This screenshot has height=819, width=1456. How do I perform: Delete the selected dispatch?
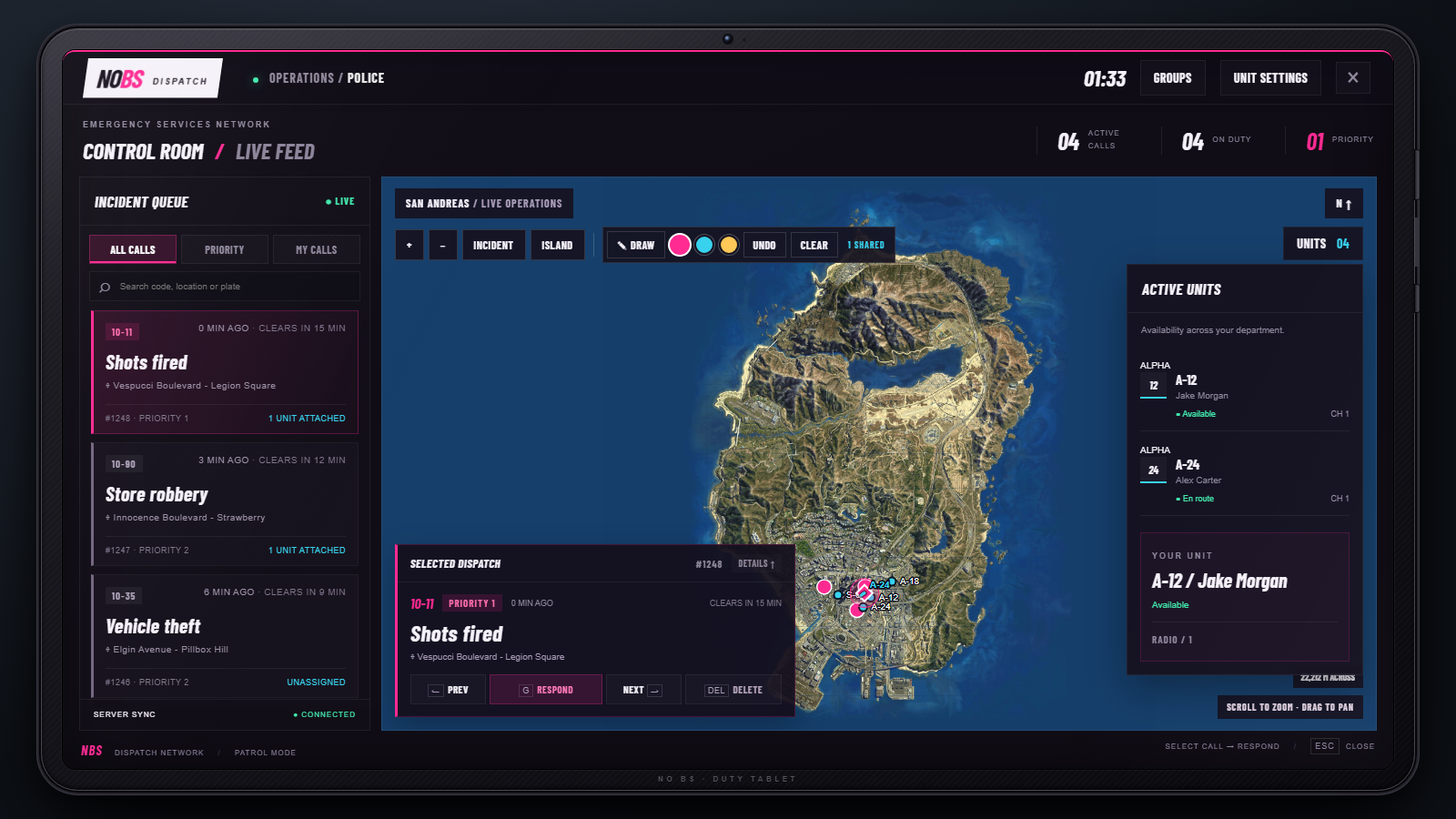pos(735,690)
